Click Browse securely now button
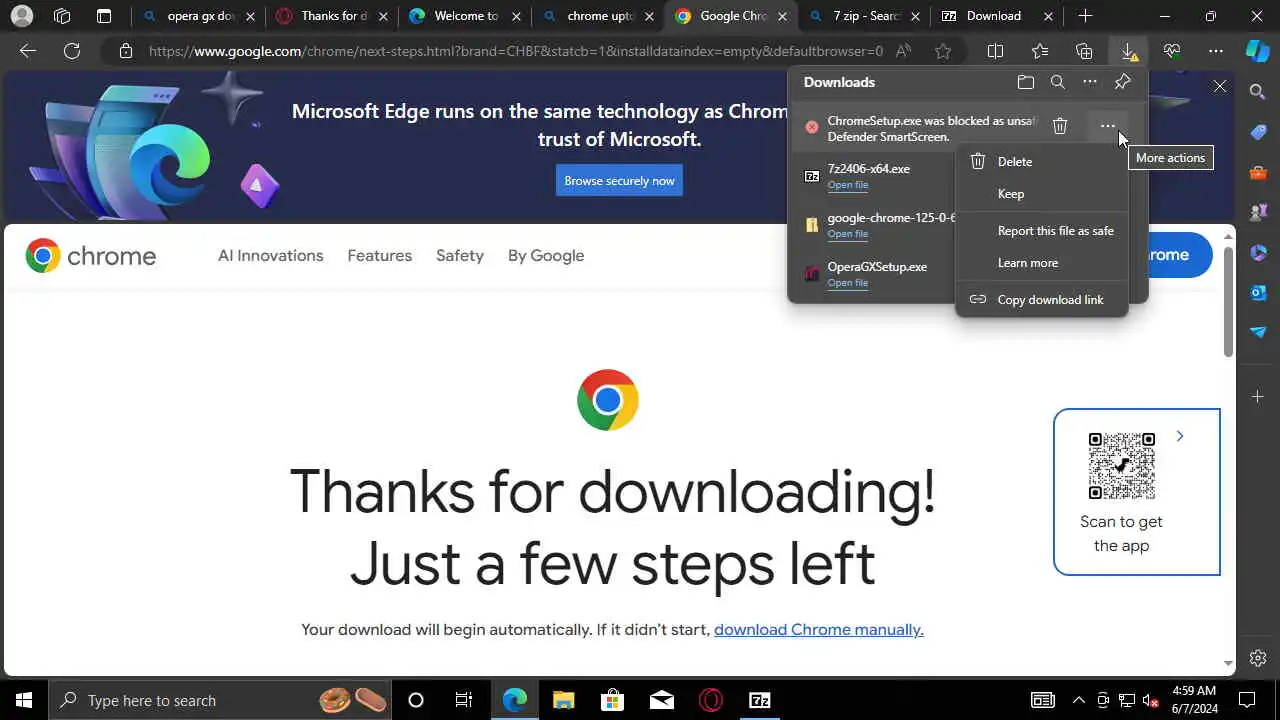Image resolution: width=1280 pixels, height=720 pixels. point(619,181)
